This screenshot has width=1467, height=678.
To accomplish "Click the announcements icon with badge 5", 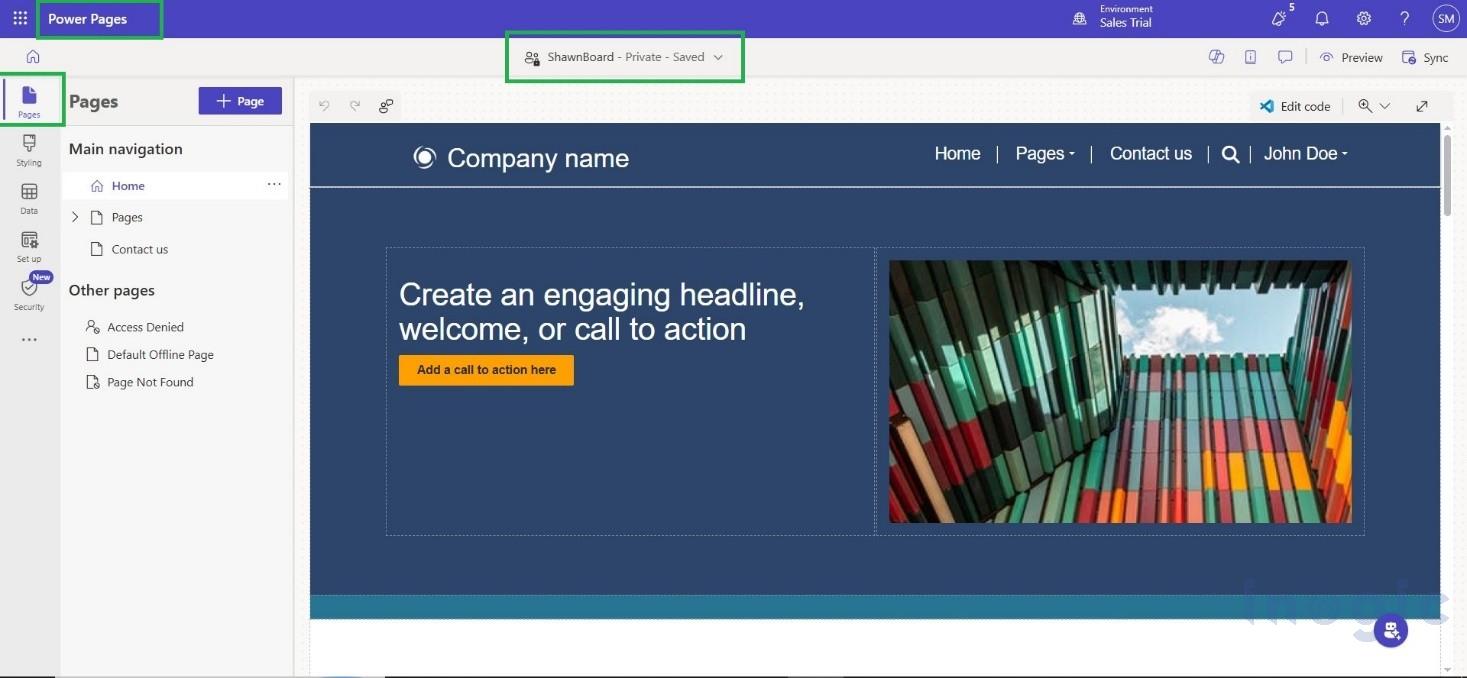I will pyautogui.click(x=1280, y=17).
